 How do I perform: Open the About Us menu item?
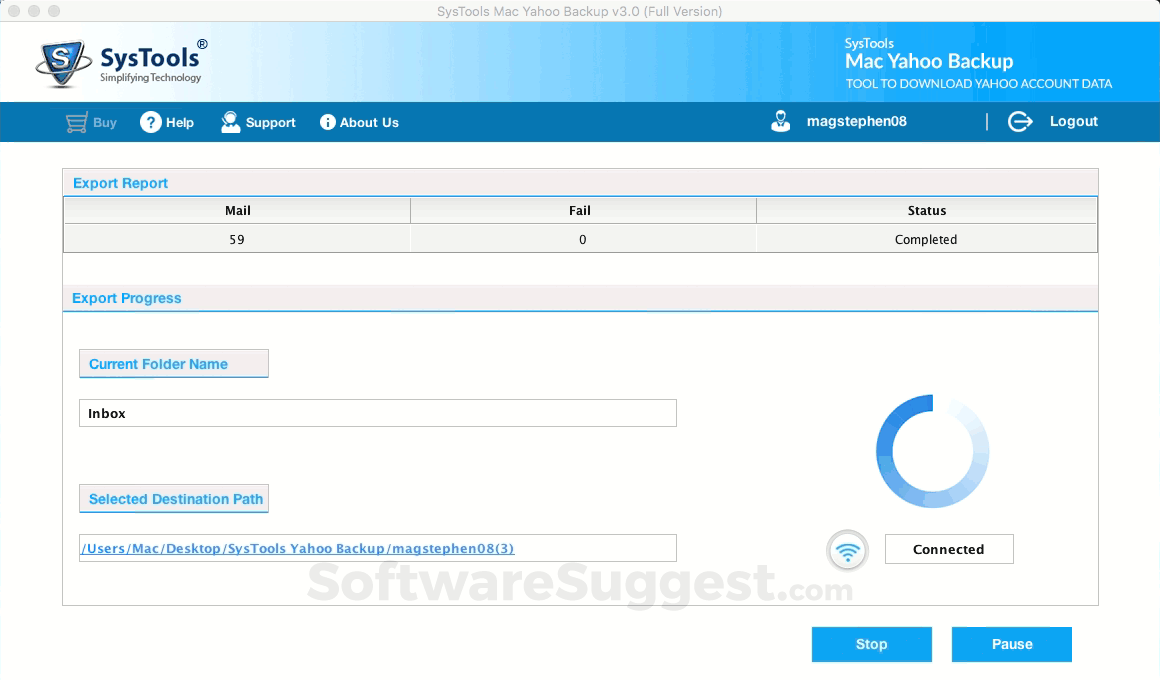[x=369, y=123]
